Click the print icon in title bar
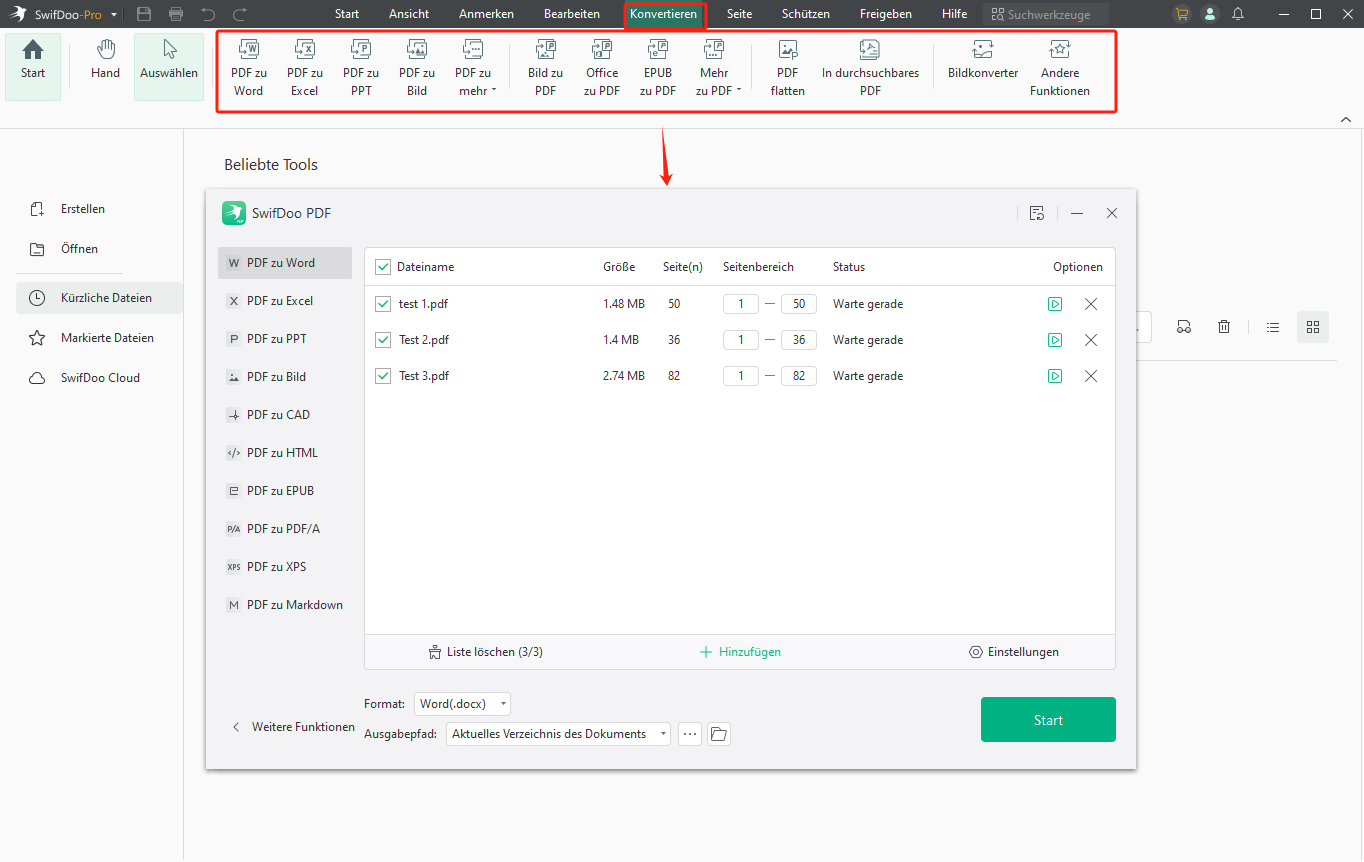1364x862 pixels. [176, 14]
